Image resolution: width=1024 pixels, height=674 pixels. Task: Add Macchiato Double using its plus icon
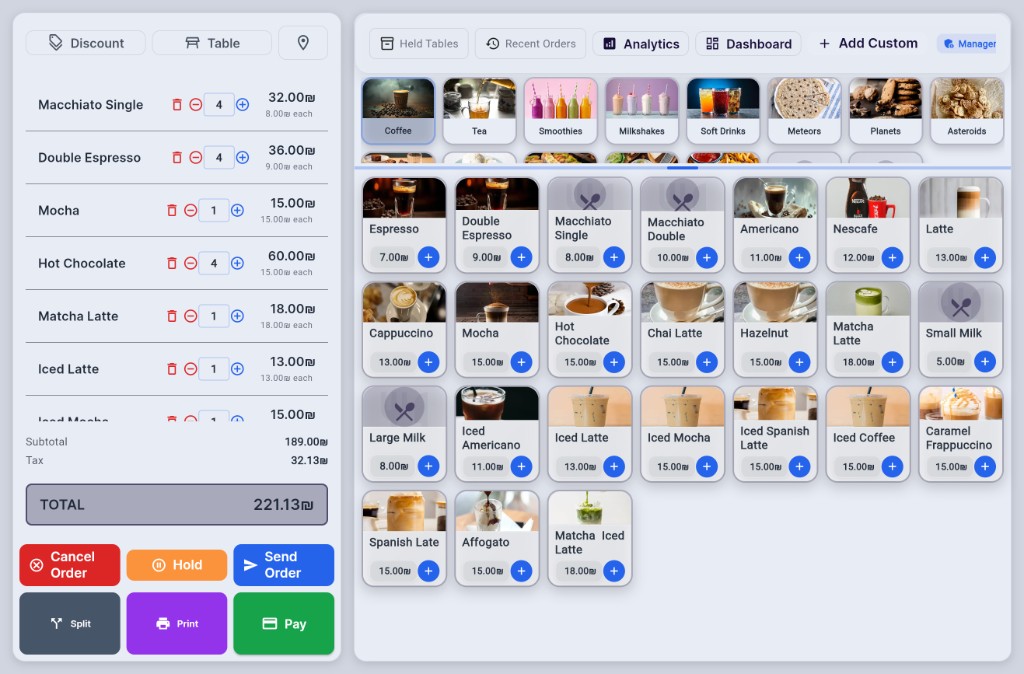pyautogui.click(x=707, y=257)
